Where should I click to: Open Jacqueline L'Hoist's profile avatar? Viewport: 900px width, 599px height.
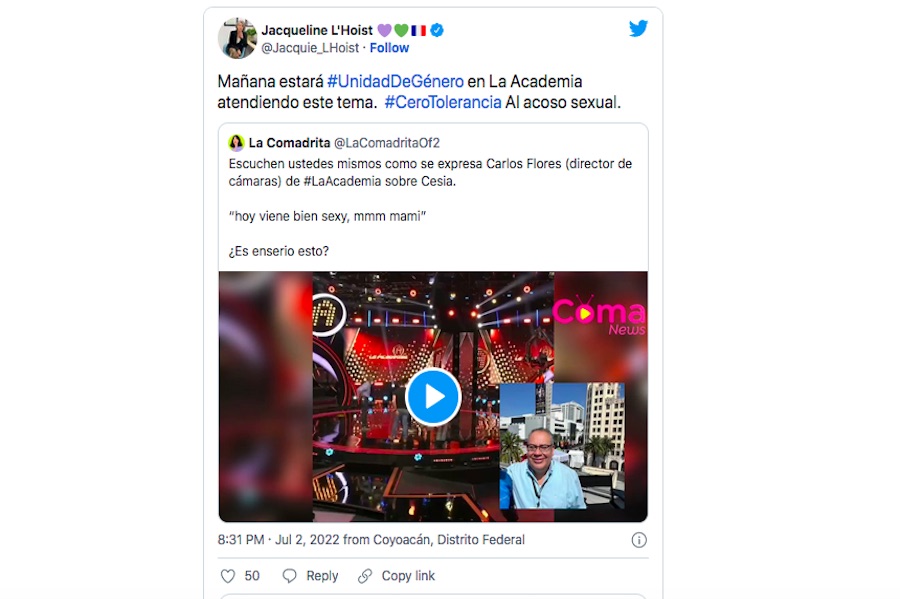click(x=237, y=38)
